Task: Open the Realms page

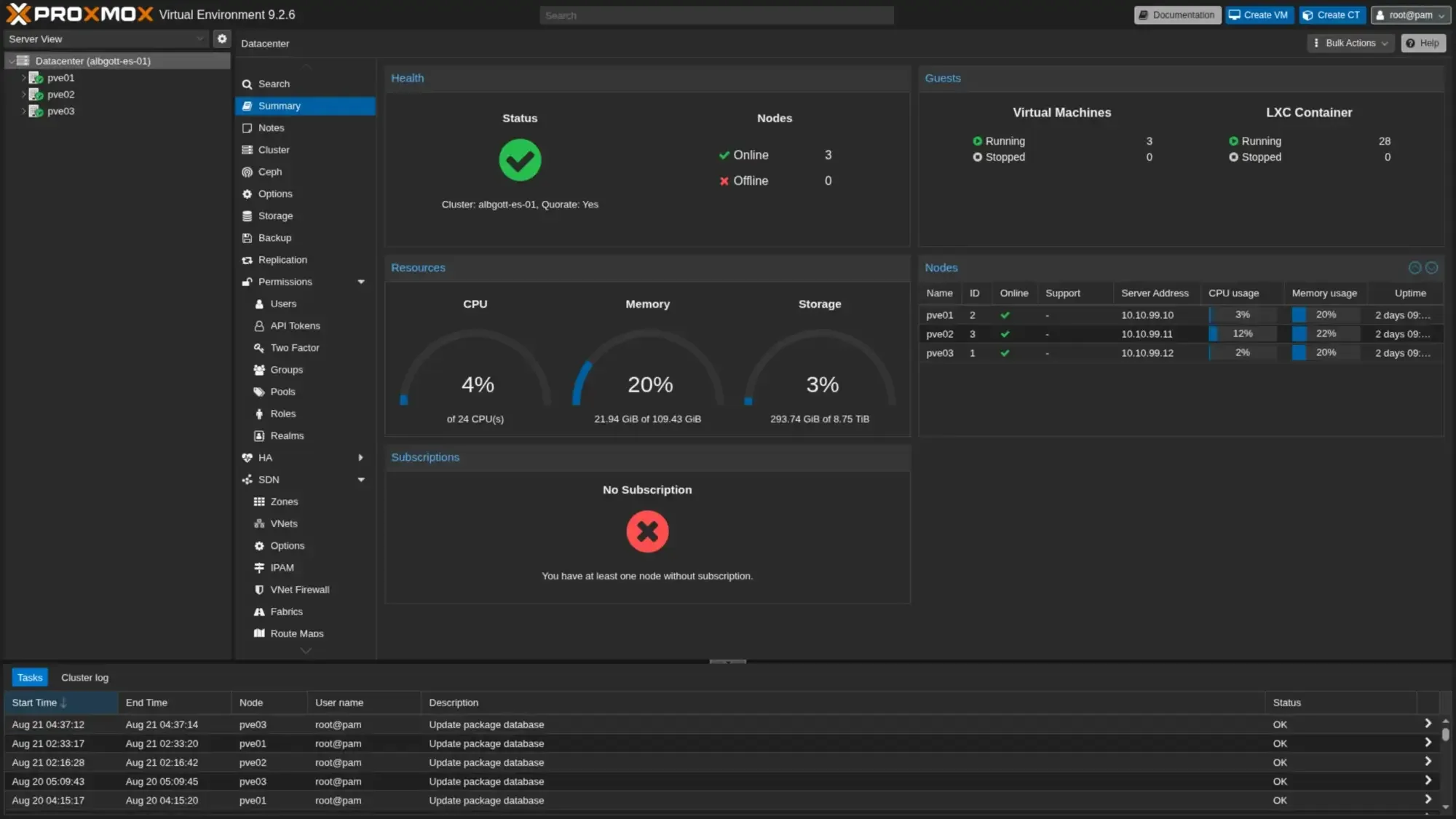Action: (x=287, y=436)
